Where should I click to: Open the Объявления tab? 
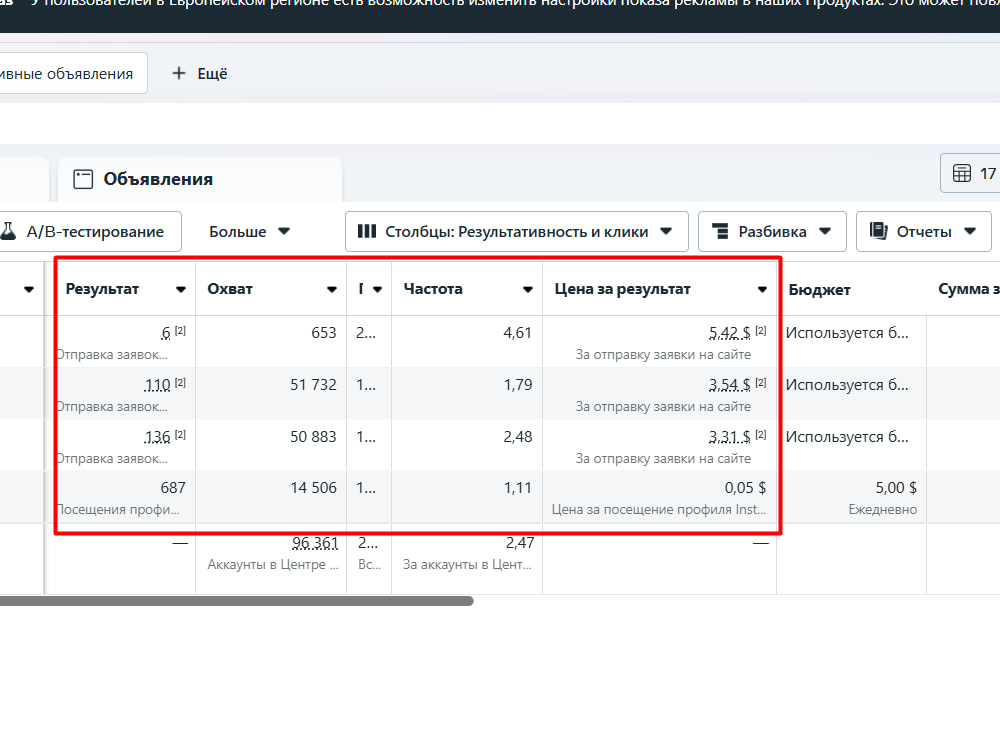200,179
